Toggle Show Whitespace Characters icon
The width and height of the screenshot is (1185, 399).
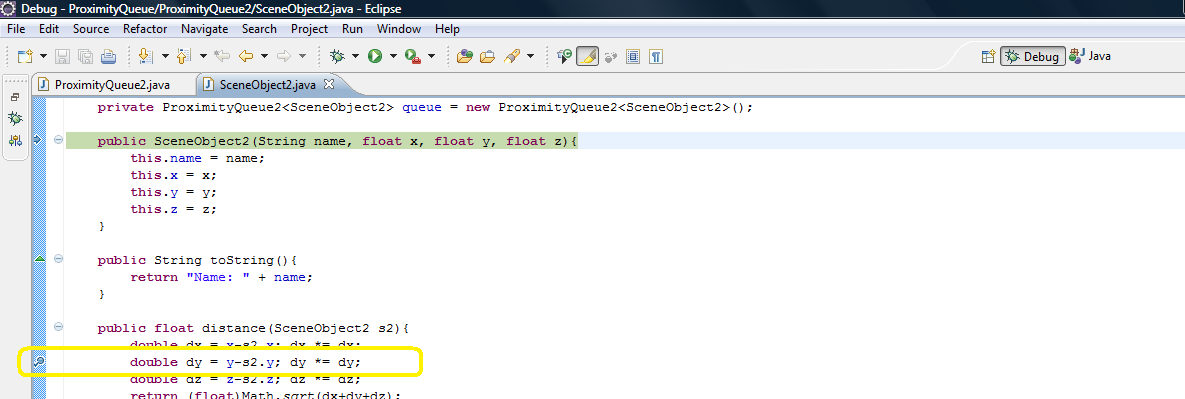click(656, 56)
